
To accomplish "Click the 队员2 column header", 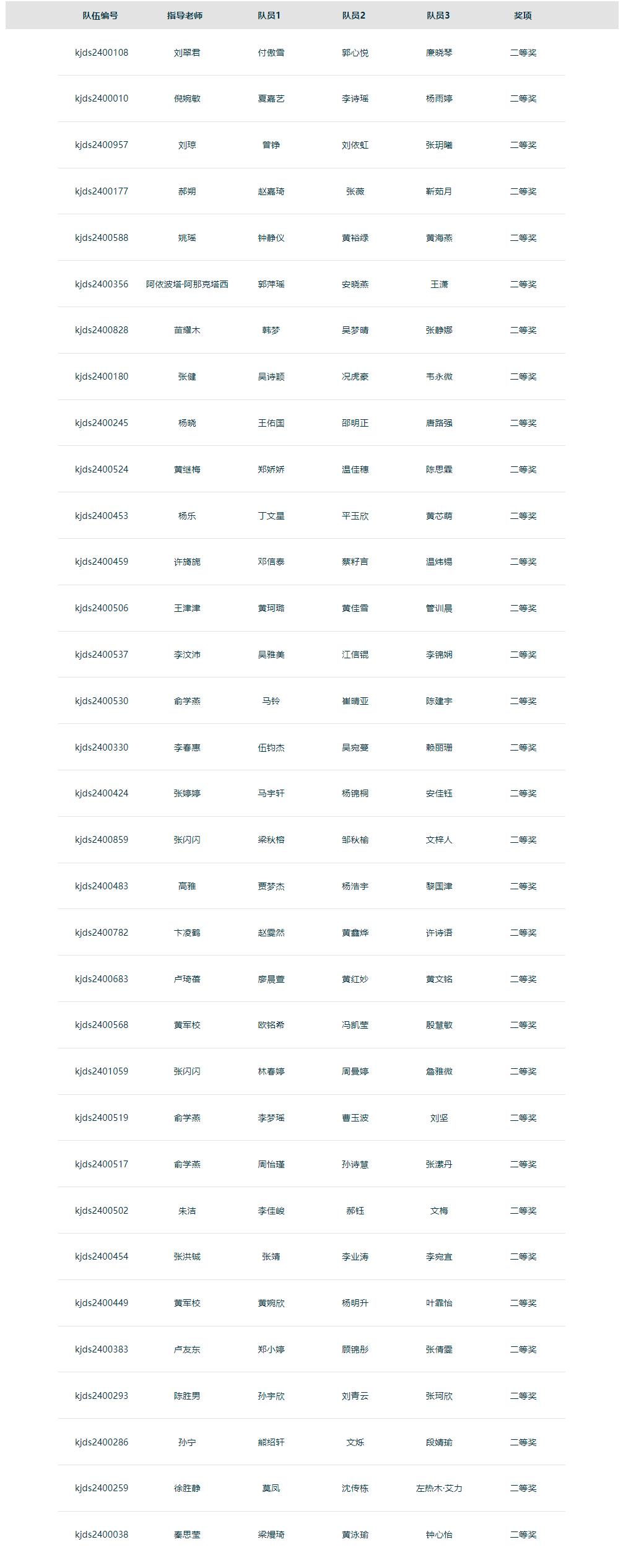I will coord(354,15).
